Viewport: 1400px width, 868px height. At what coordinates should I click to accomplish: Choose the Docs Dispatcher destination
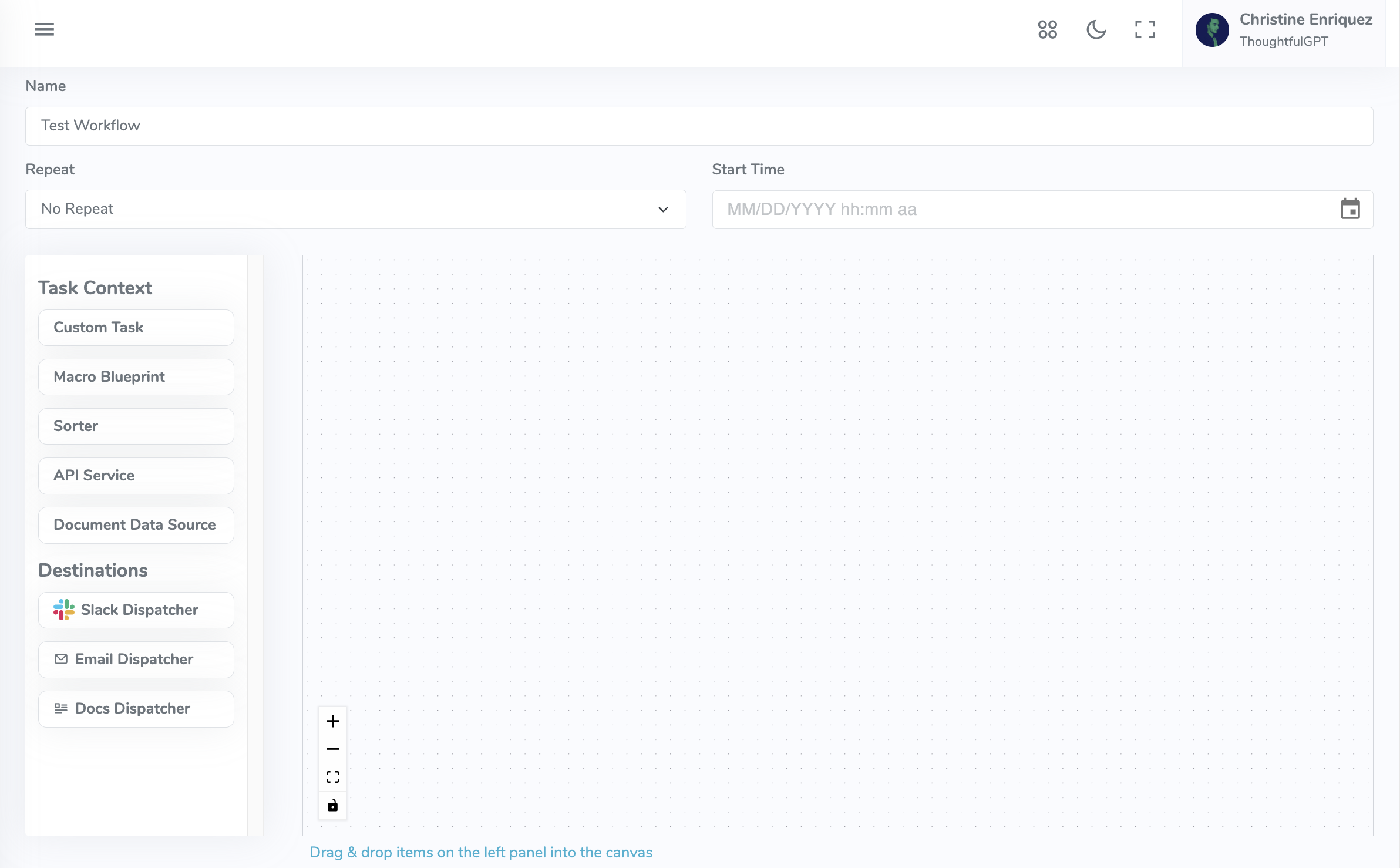click(136, 709)
